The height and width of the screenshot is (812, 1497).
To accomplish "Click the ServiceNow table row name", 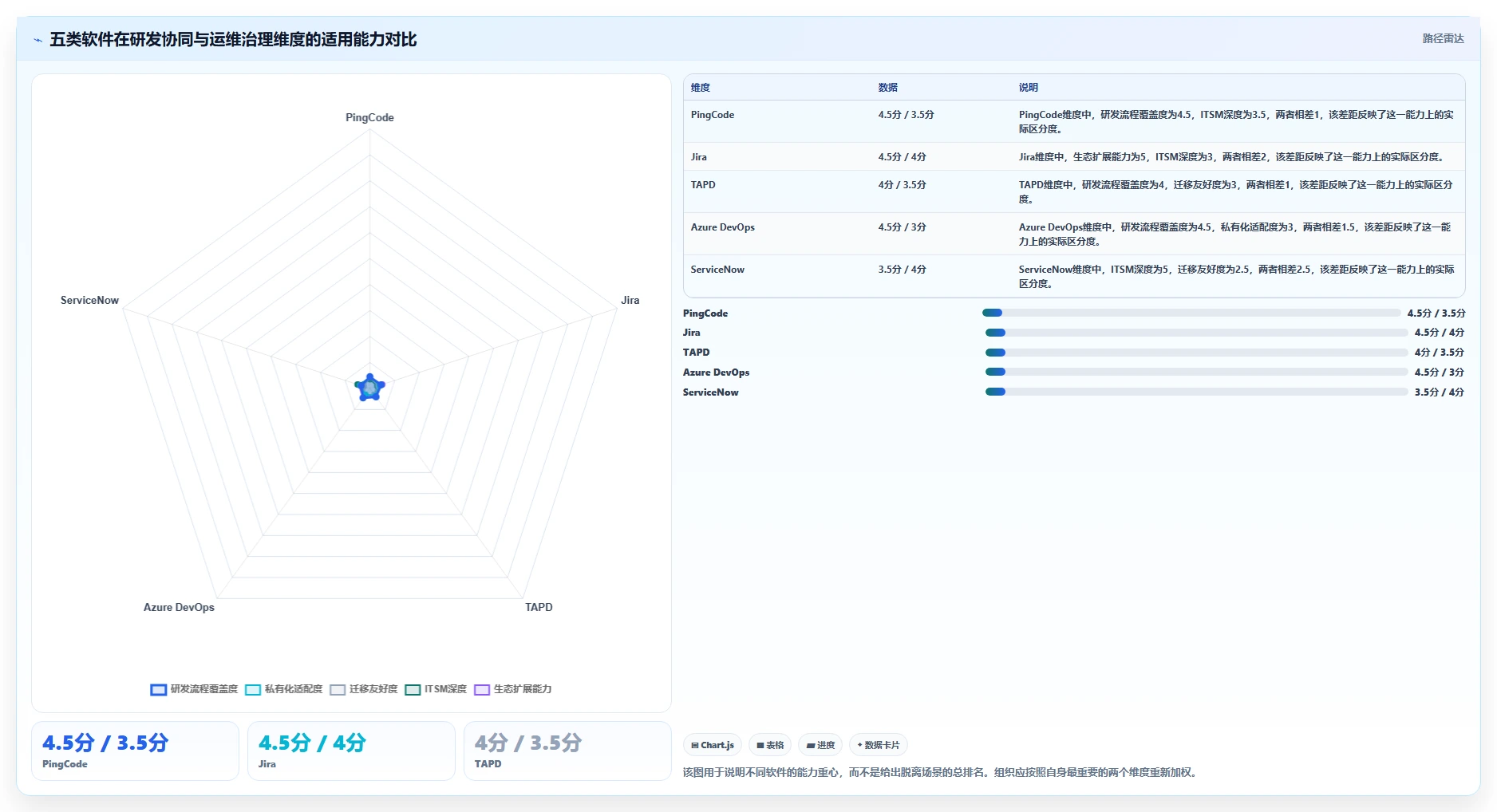I will 717,270.
